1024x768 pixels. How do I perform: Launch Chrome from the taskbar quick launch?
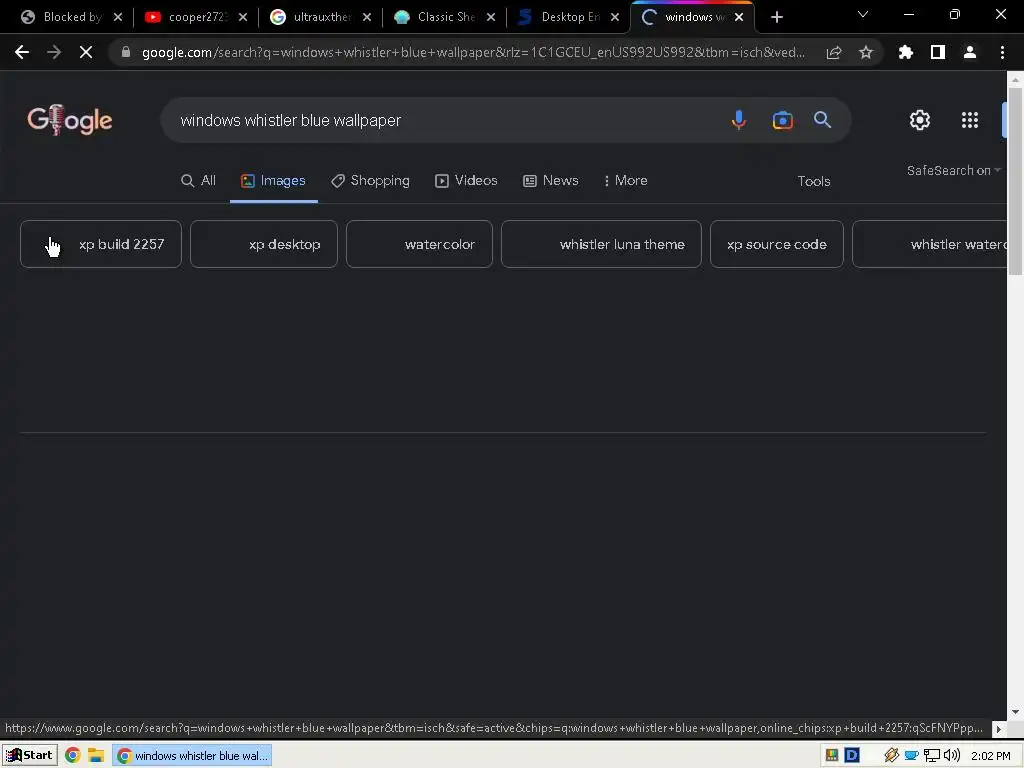72,756
